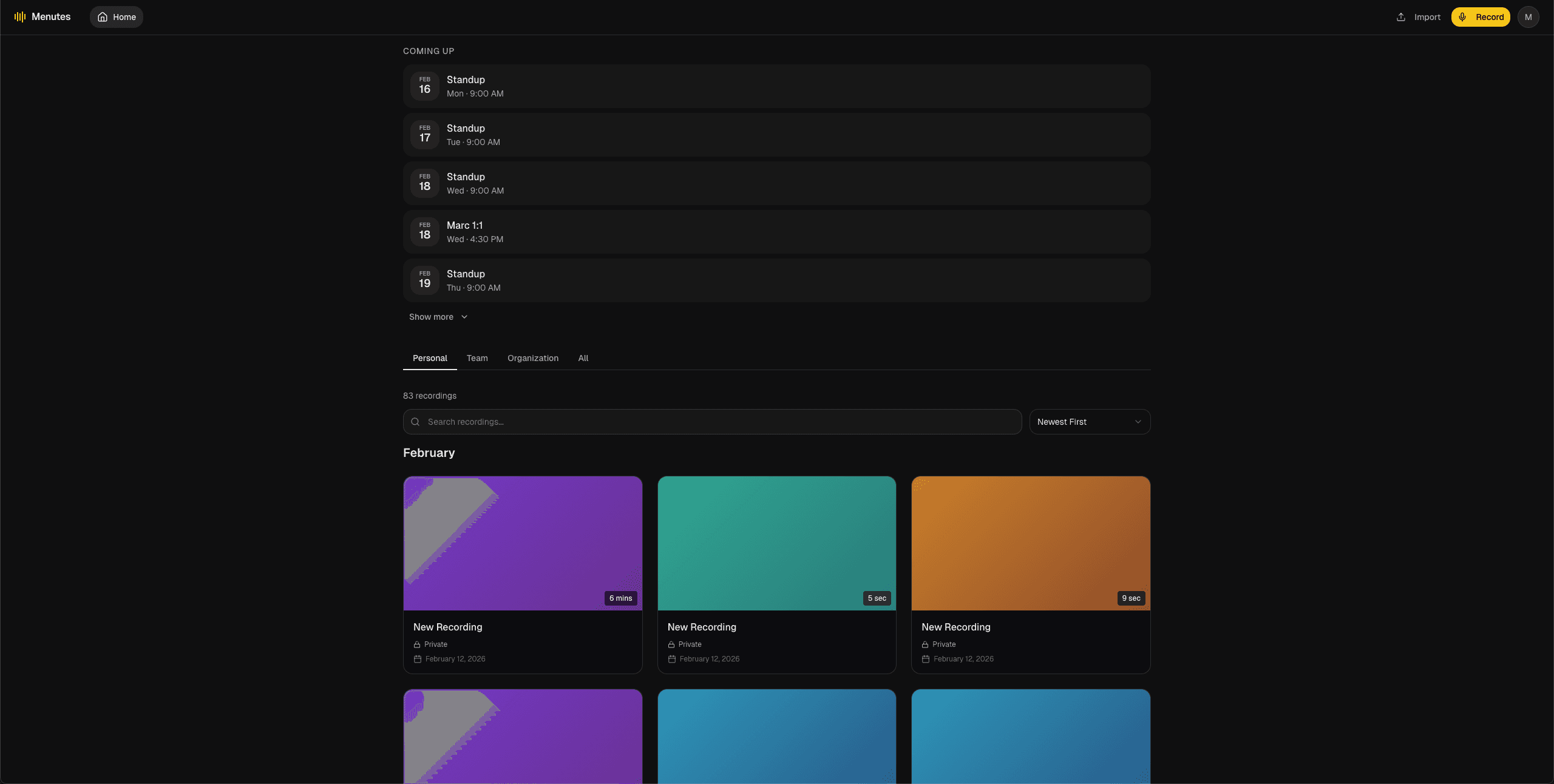1554x784 pixels.
Task: Open the orange 9 sec recording thumbnail
Action: (x=1030, y=542)
